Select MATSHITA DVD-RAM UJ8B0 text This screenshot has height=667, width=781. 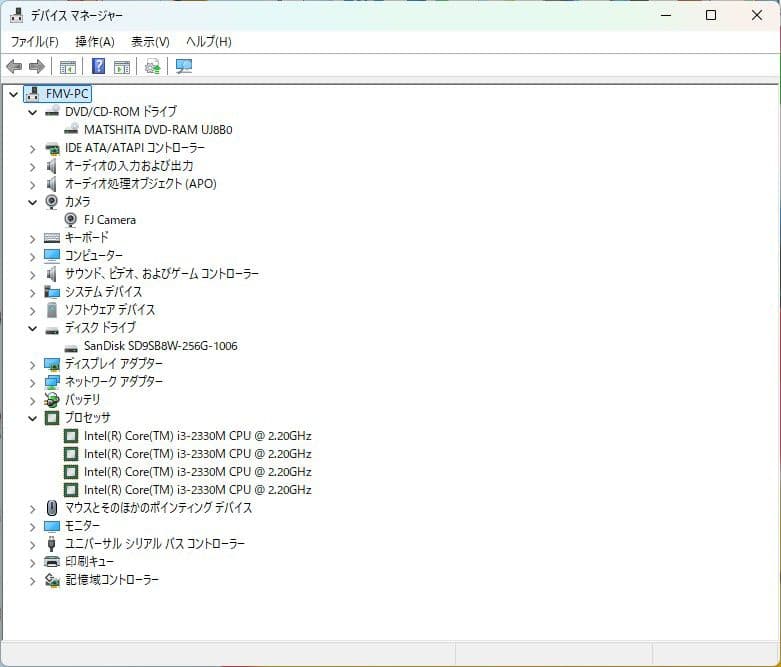158,130
